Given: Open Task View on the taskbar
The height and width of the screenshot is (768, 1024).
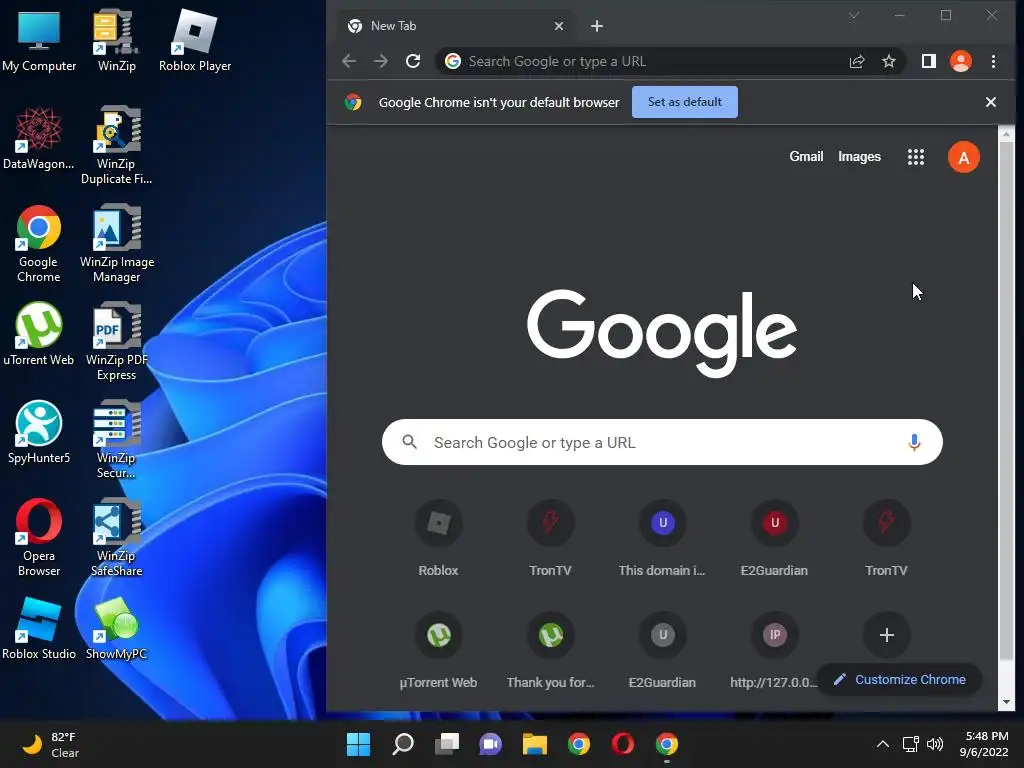Looking at the screenshot, I should pos(447,744).
